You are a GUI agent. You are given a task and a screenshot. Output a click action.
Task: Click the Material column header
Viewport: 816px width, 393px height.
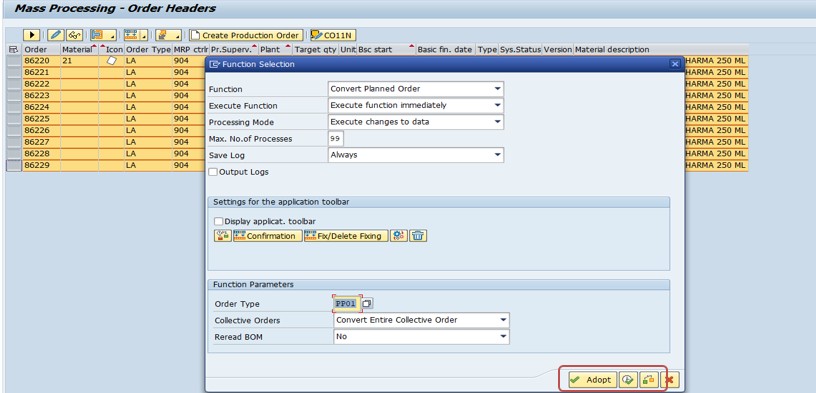tap(79, 49)
